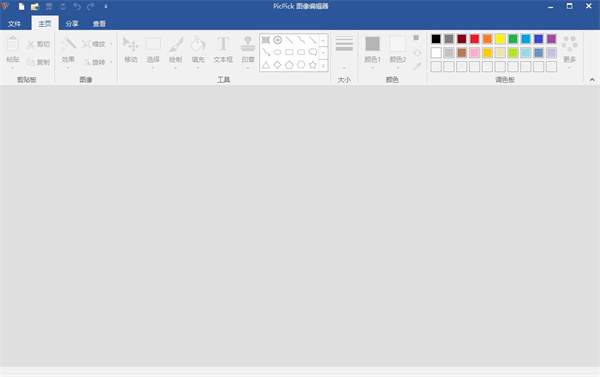This screenshot has width=600, height=377.
Task: Open the quick access toolbar customize arrow
Action: 106,7
